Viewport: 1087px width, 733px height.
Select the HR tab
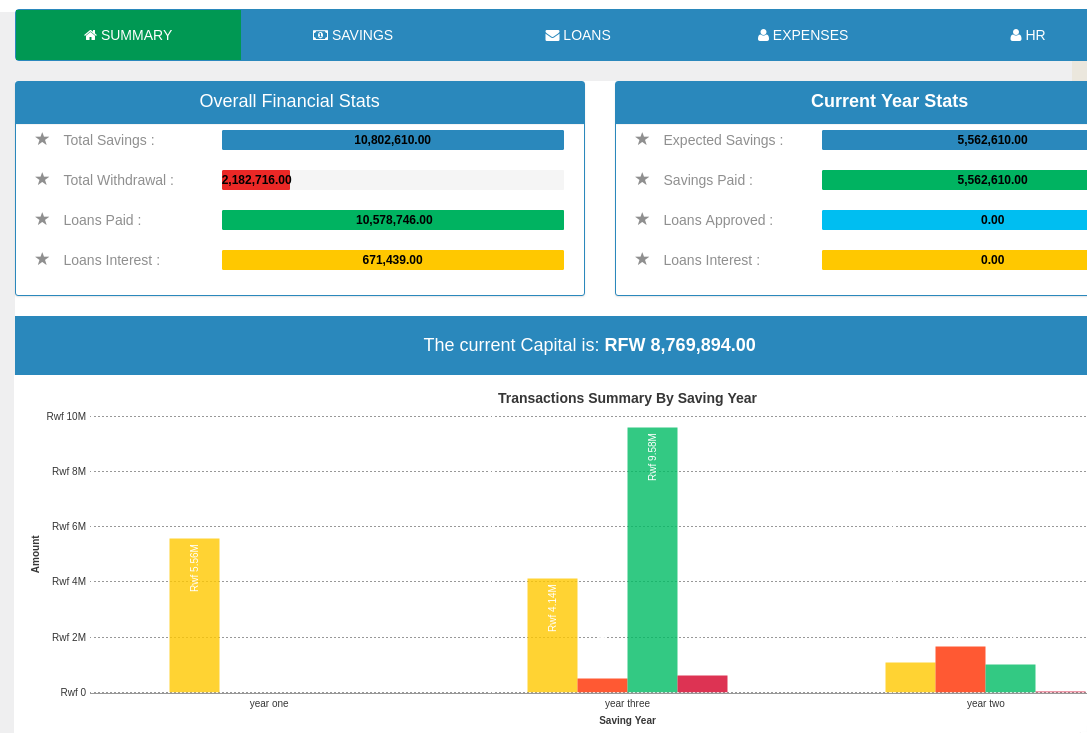coord(1028,35)
